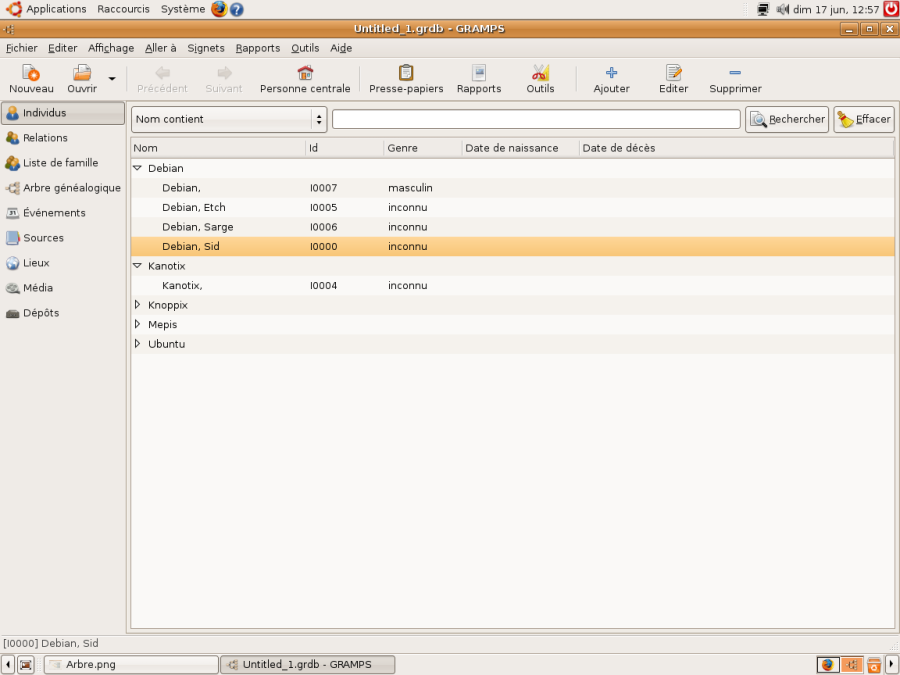Viewport: 900px width, 675px height.
Task: Click the Rechercher button
Action: tap(787, 119)
